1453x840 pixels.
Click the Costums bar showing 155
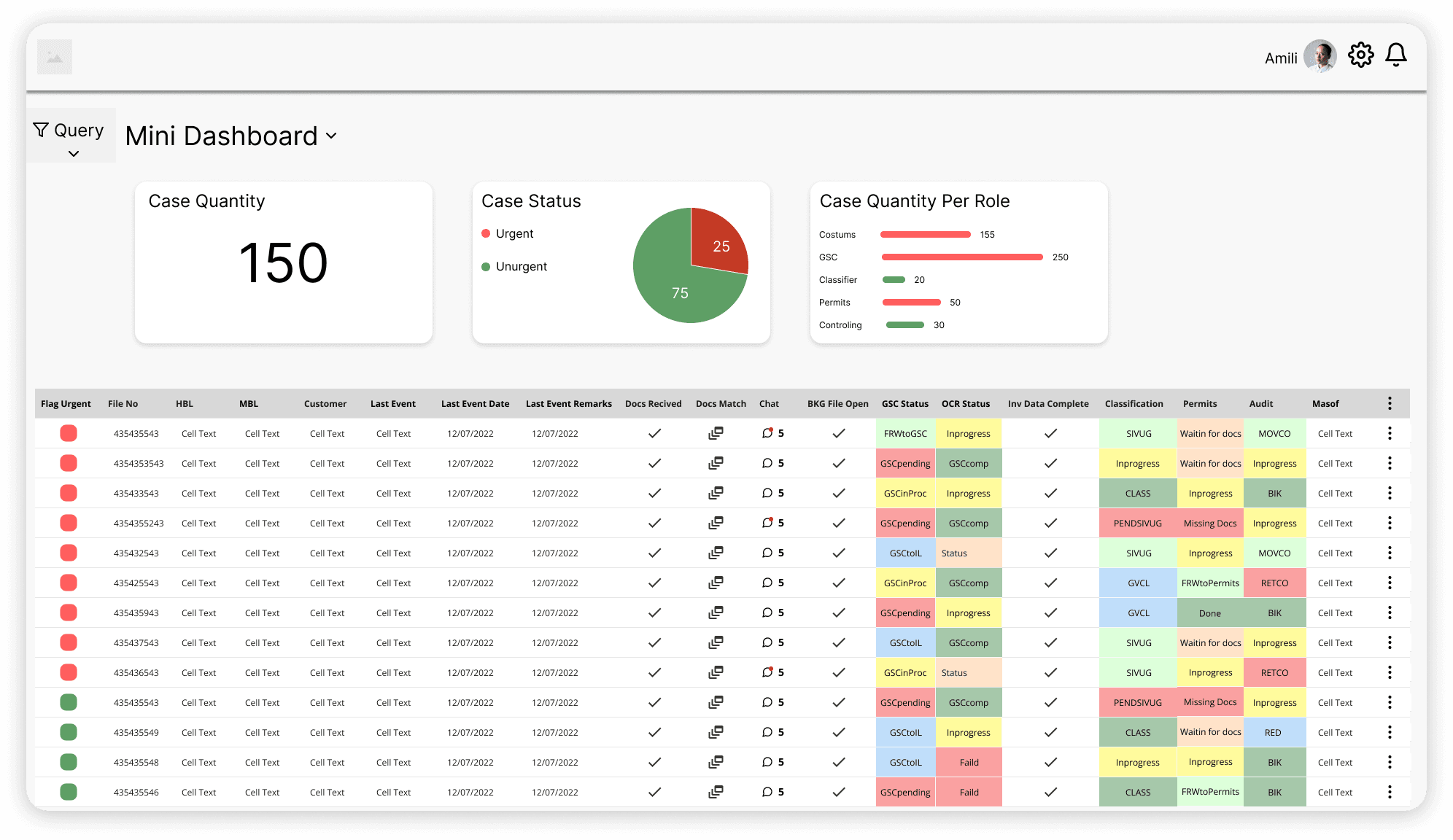coord(926,234)
